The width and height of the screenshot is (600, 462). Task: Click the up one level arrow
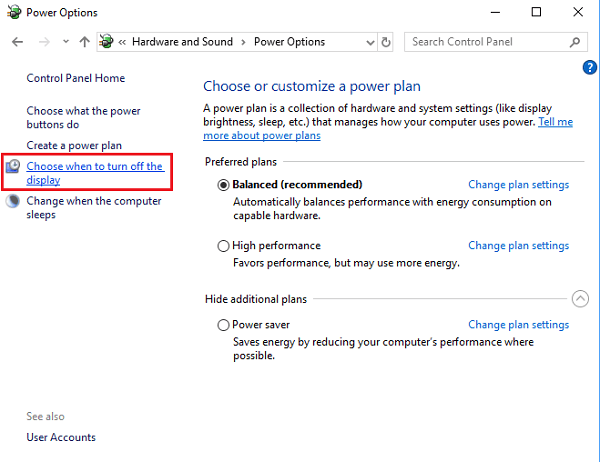pos(83,42)
